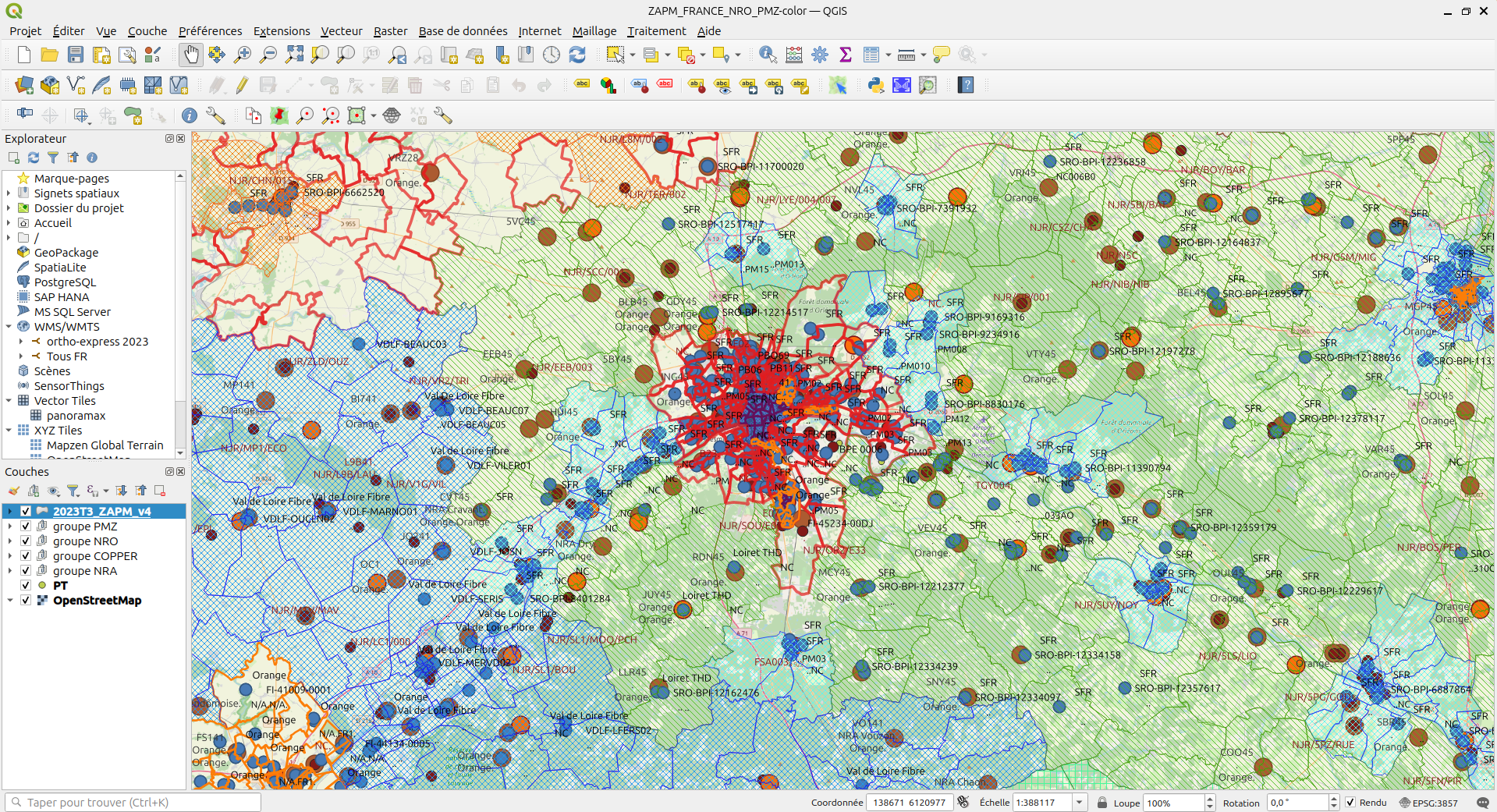Viewport: 1497px width, 812px height.
Task: Toggle the groupe COPPER checkbox
Action: [x=26, y=556]
